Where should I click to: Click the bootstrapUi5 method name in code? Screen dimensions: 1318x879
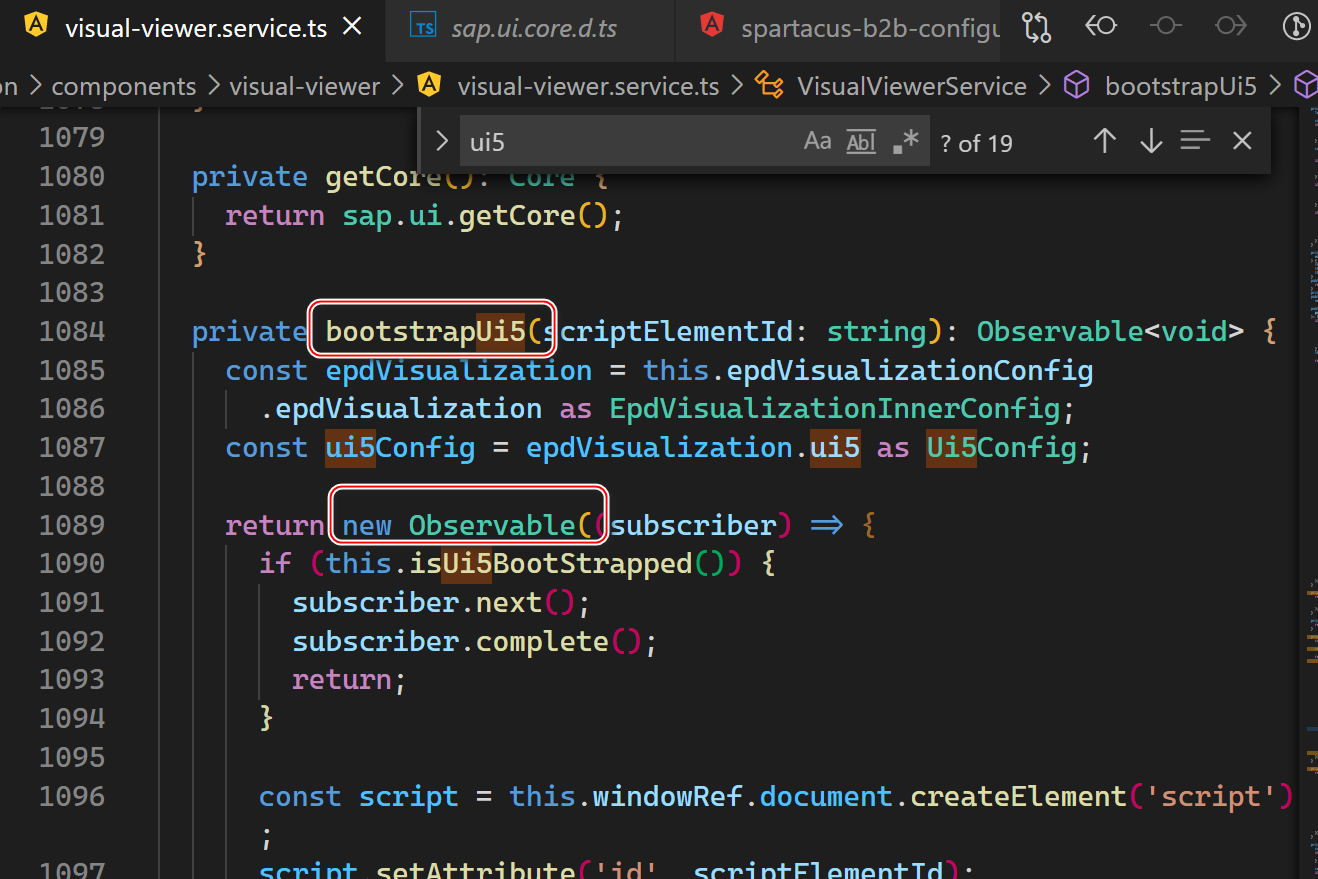pos(426,331)
